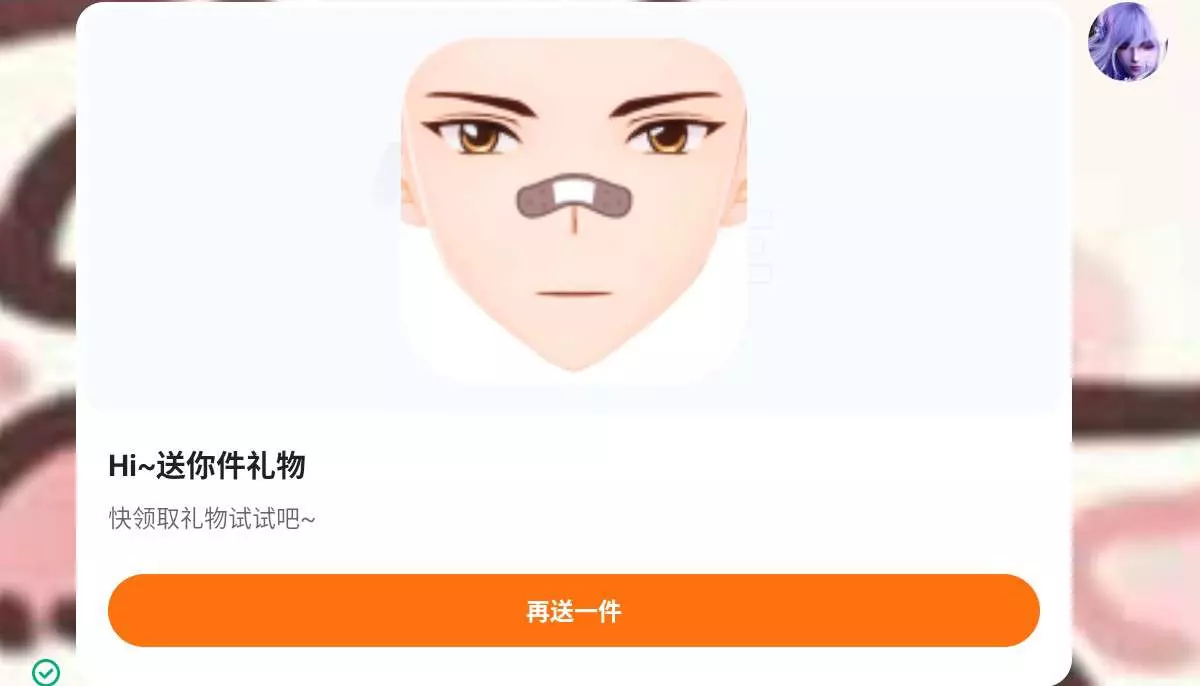Open the gift face preview thumbnail
Image resolution: width=1200 pixels, height=686 pixels.
[x=574, y=211]
